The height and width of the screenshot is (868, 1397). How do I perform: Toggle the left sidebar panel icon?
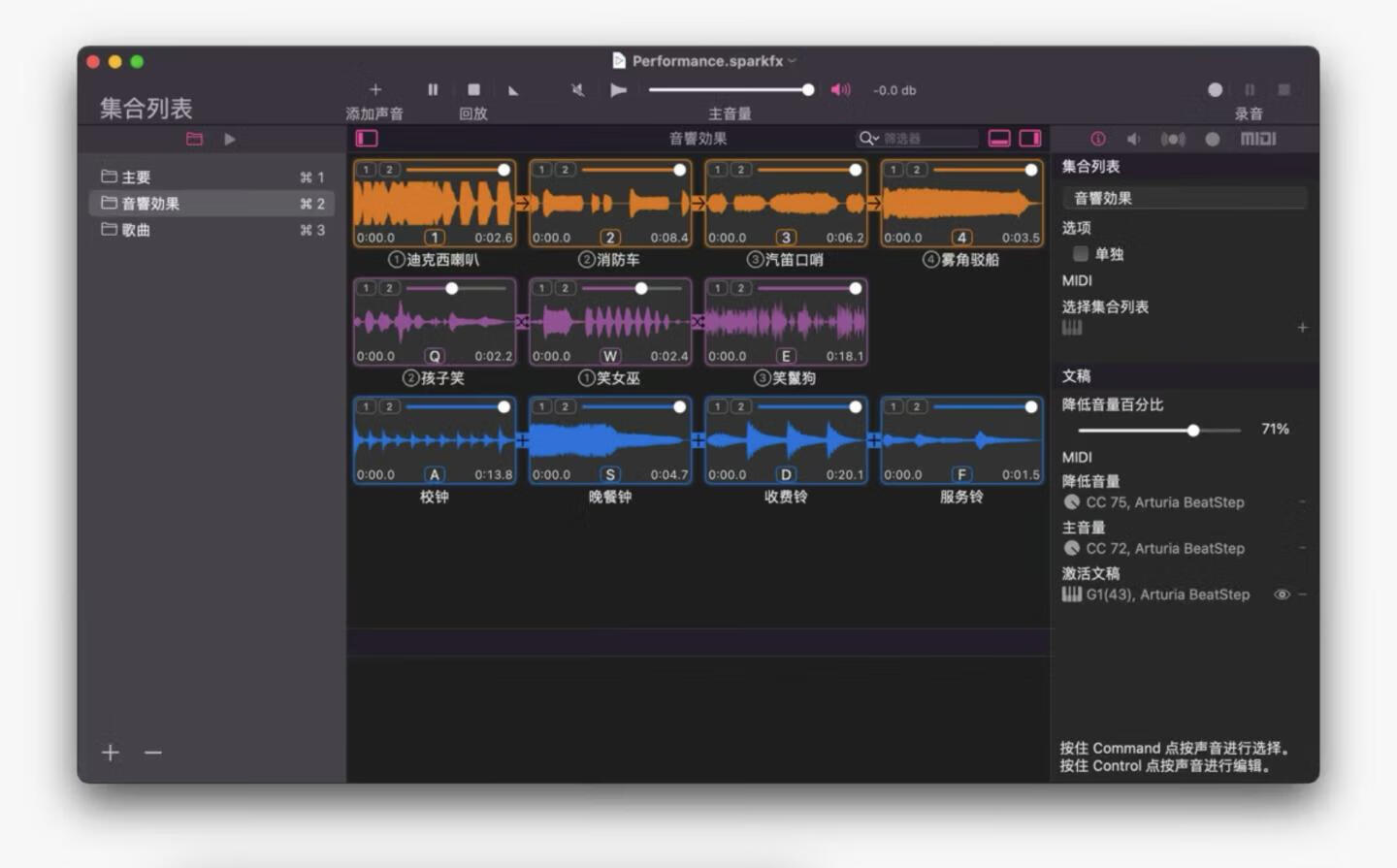pos(366,139)
